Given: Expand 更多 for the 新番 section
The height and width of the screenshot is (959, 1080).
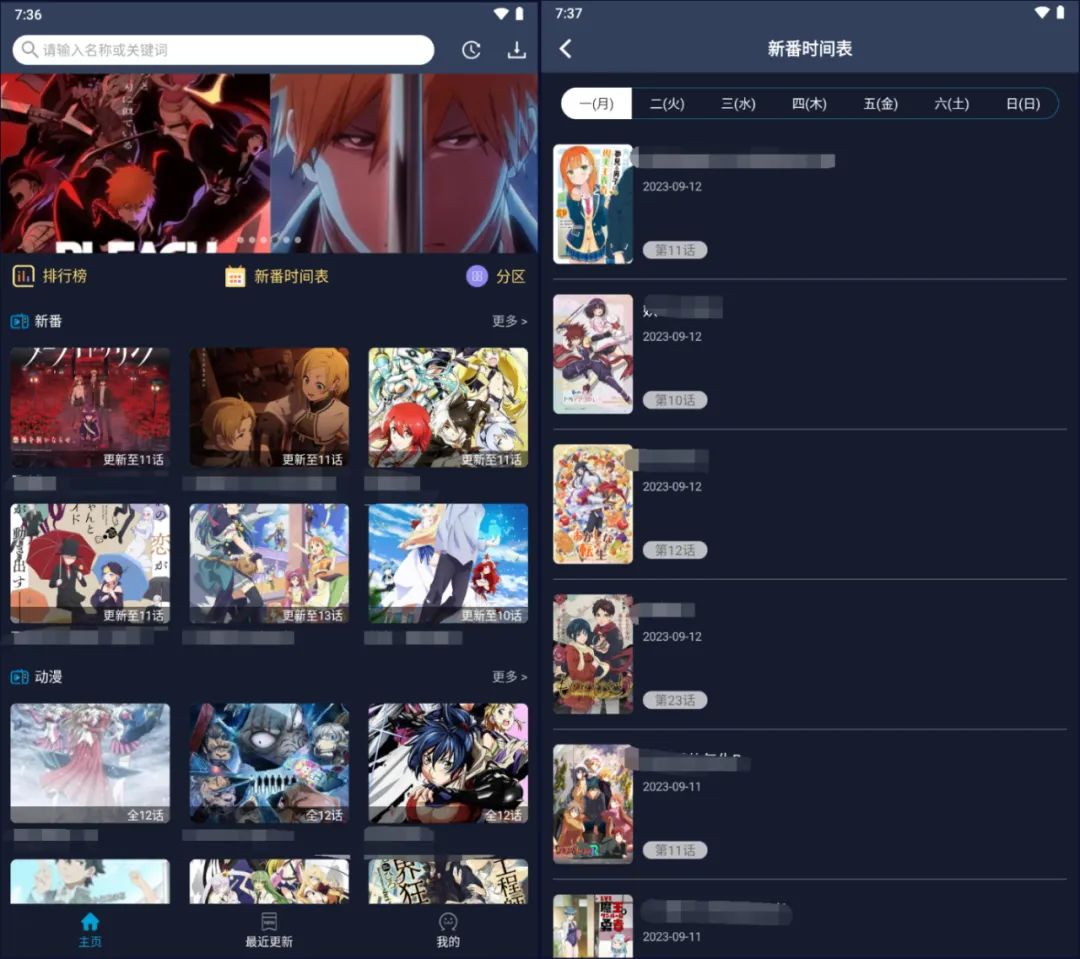Looking at the screenshot, I should tap(509, 321).
